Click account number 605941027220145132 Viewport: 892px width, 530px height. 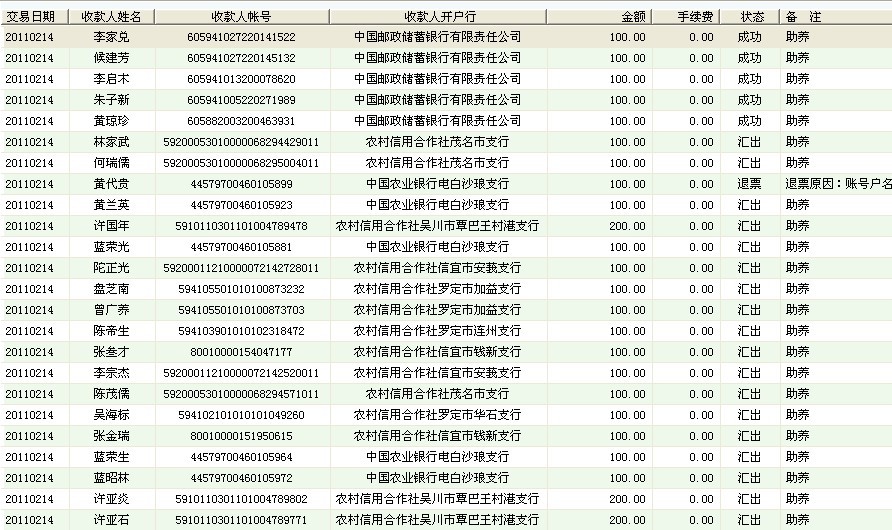coord(241,59)
